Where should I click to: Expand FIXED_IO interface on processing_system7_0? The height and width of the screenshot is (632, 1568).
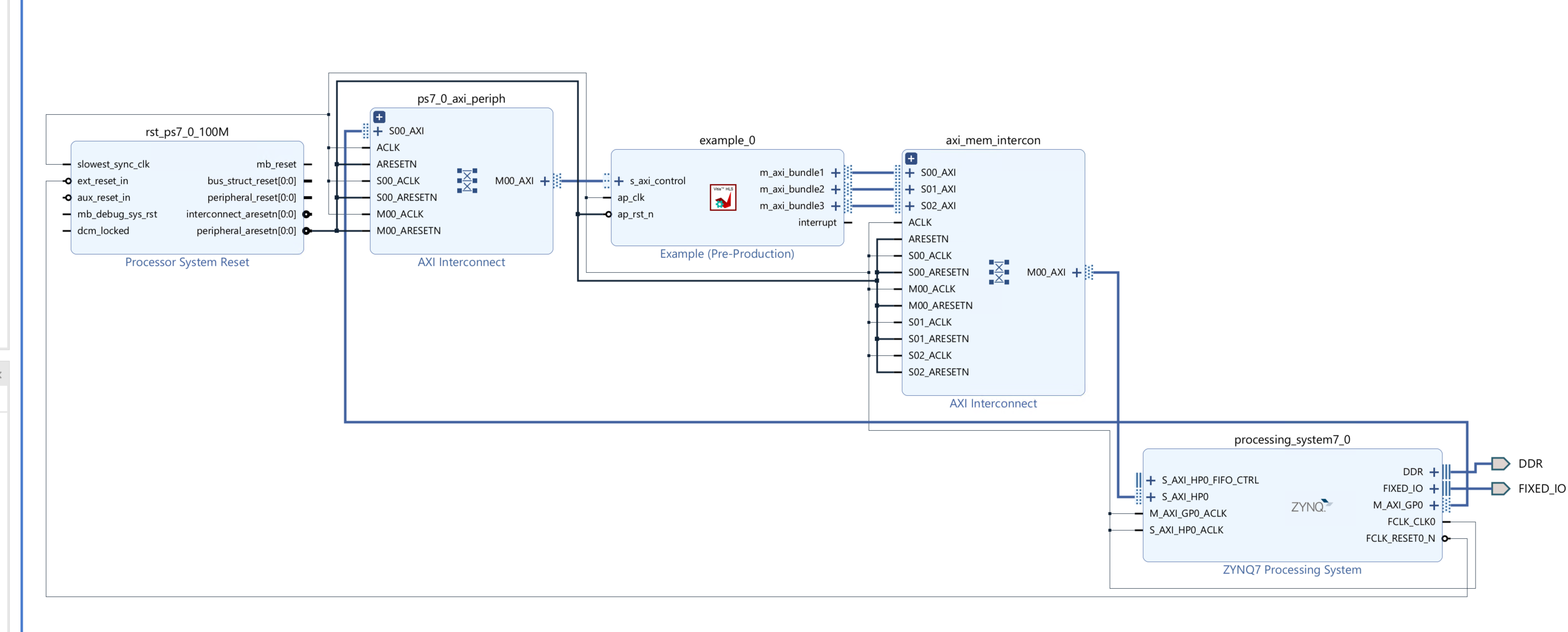(1434, 488)
